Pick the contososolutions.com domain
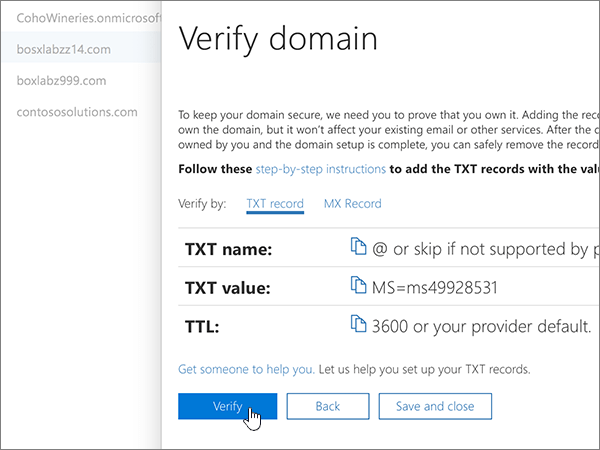This screenshot has height=450, width=600. [77, 112]
